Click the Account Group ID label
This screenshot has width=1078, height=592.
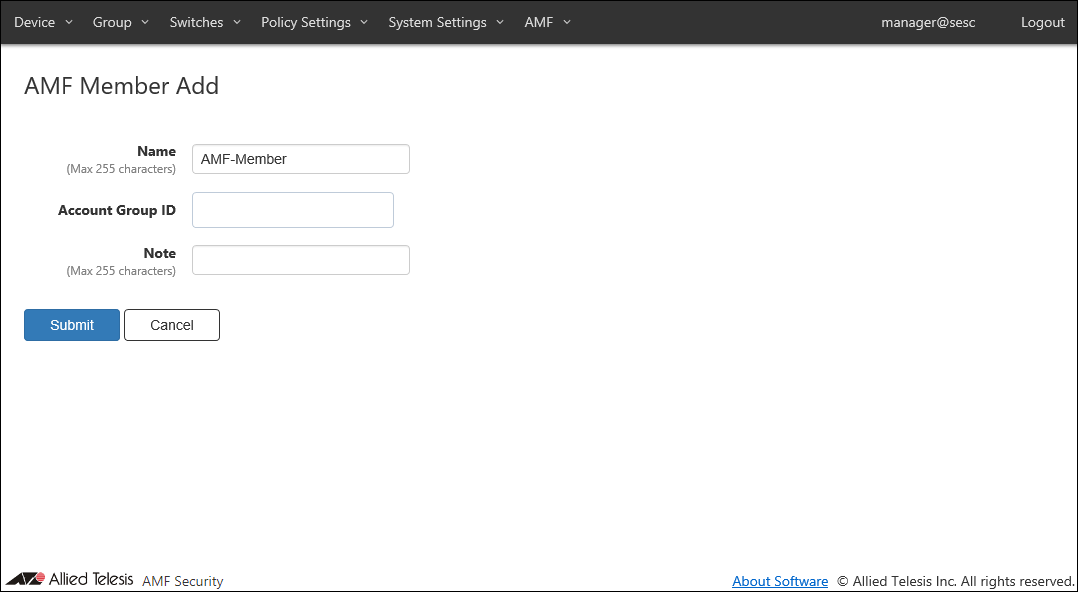[117, 210]
